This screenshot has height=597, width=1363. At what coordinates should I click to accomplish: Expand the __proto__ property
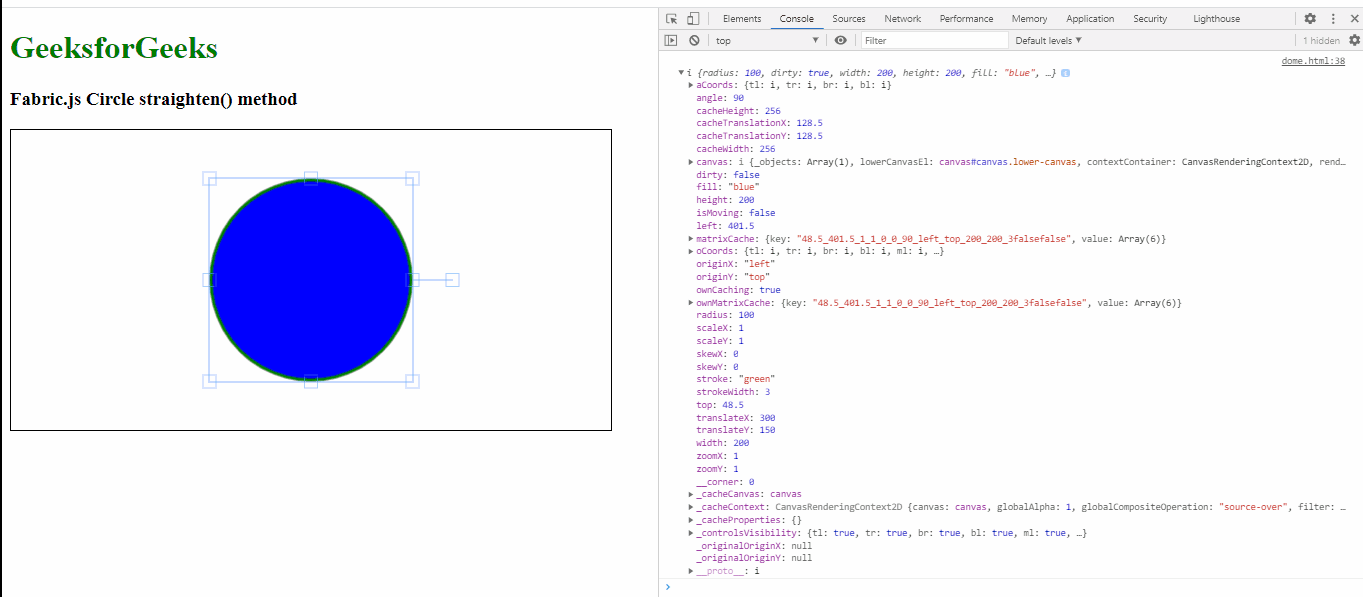click(691, 571)
